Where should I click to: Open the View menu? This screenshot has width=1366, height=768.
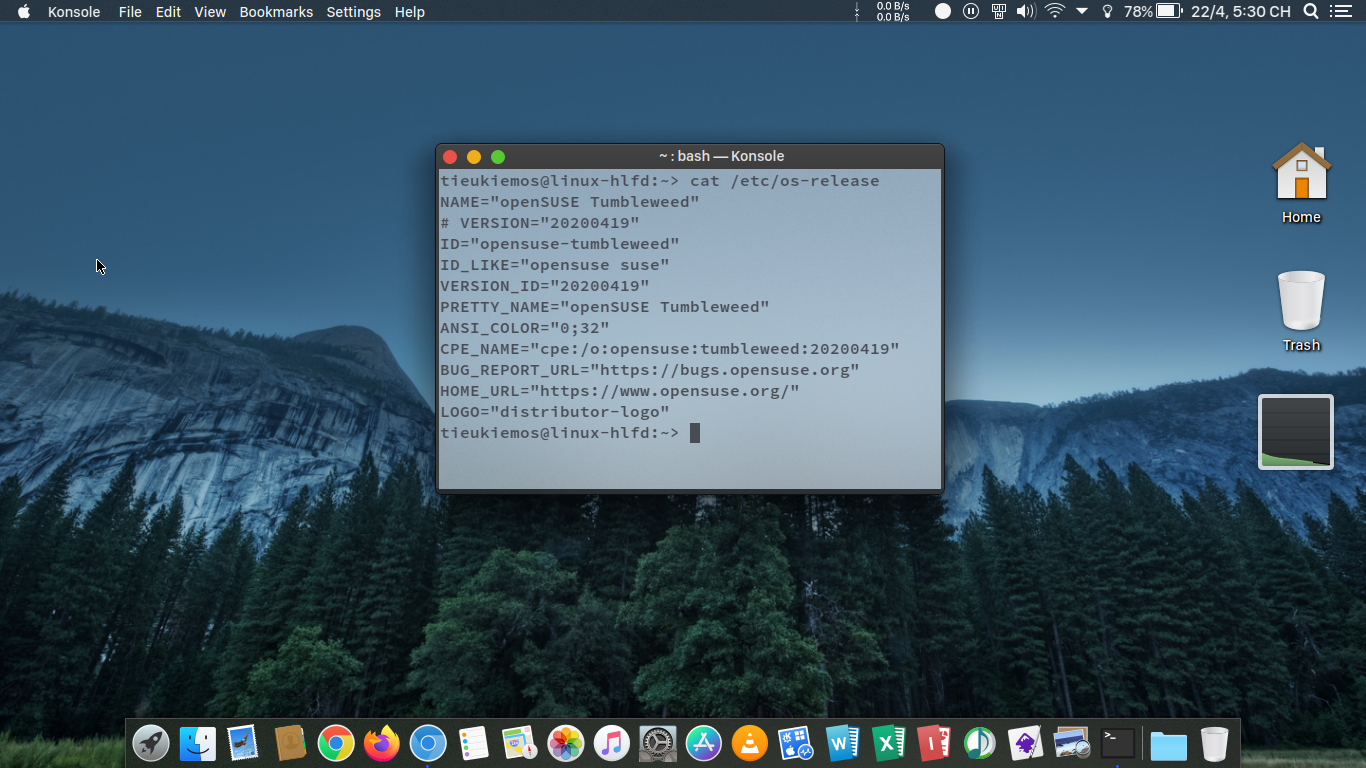[210, 12]
